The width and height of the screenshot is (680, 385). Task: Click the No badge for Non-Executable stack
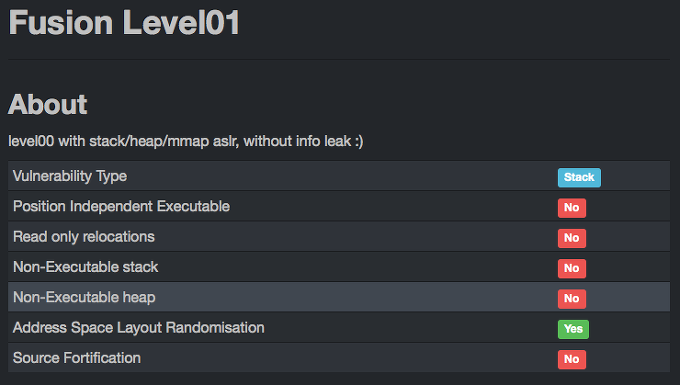click(572, 268)
